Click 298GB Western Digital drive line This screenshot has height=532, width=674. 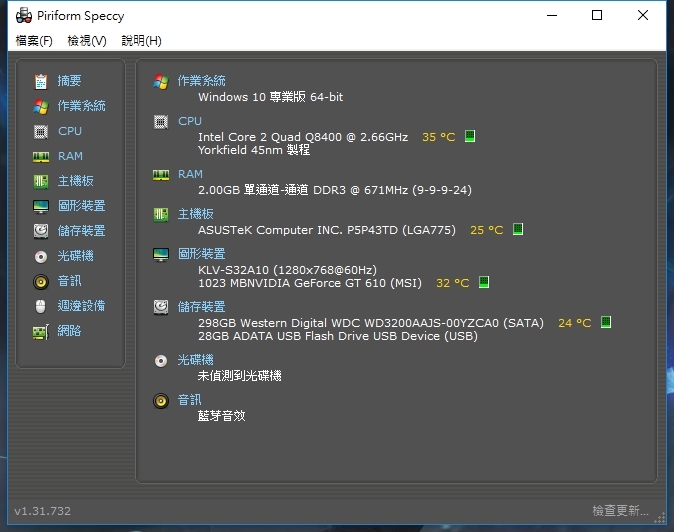click(x=371, y=323)
